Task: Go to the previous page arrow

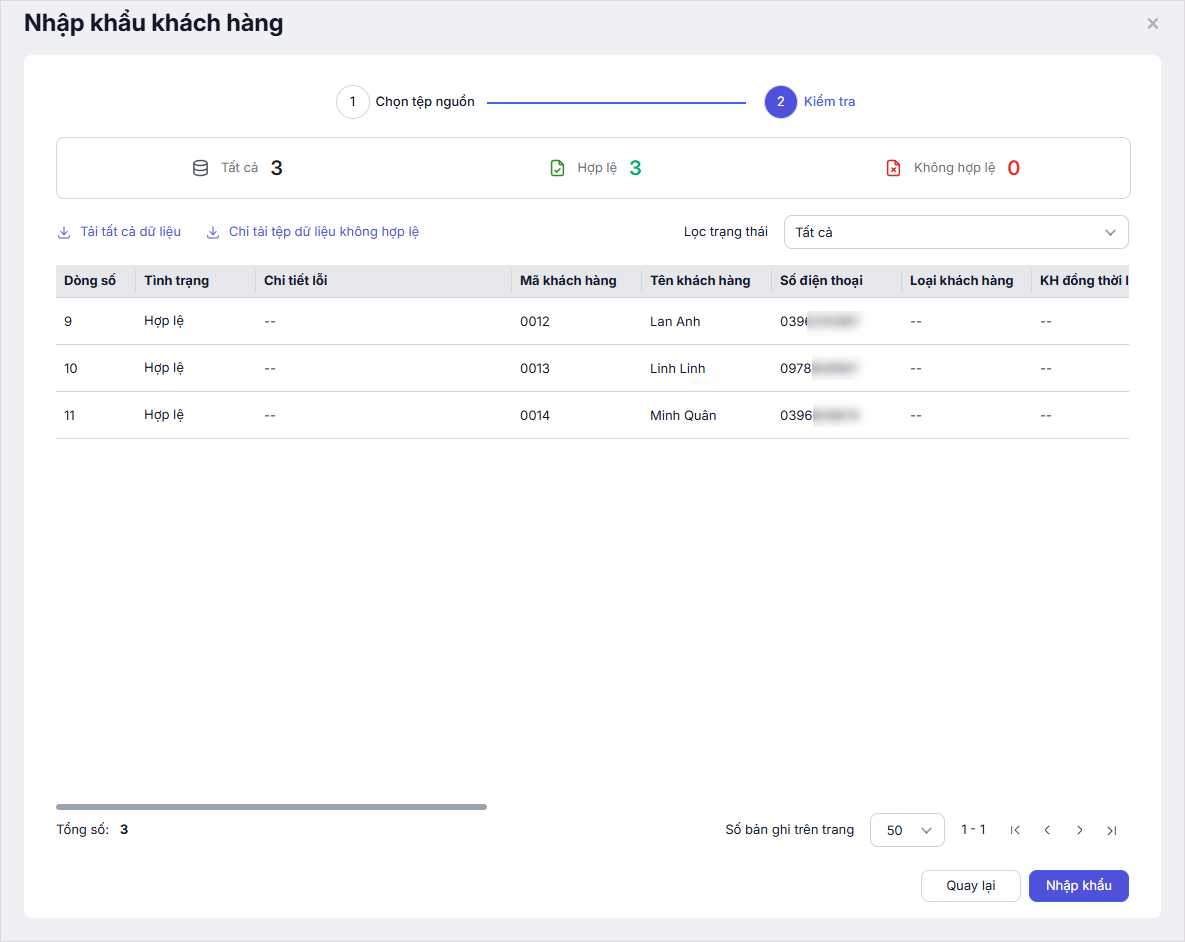Action: point(1047,830)
